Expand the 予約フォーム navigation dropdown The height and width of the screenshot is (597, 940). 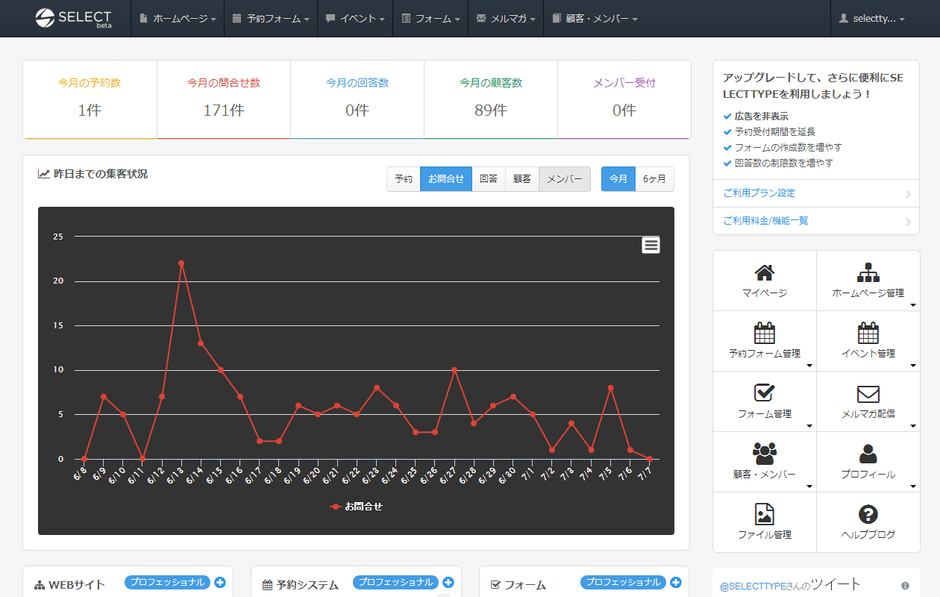pyautogui.click(x=272, y=19)
